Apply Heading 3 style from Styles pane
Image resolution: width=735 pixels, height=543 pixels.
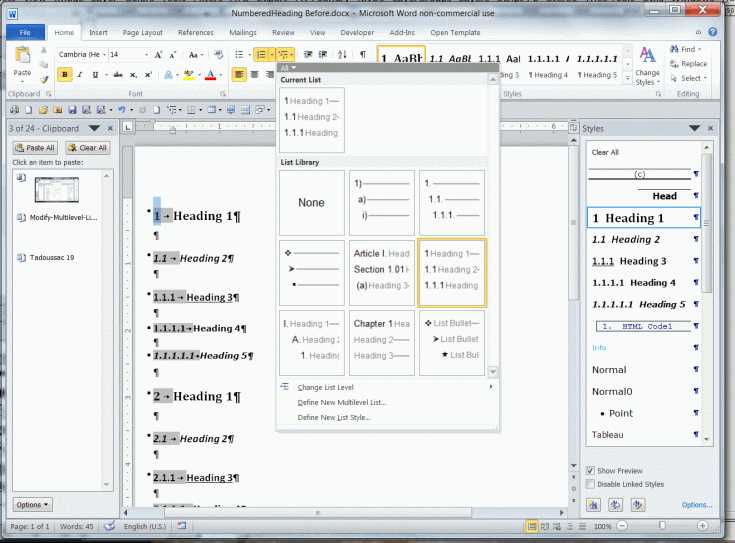click(644, 261)
